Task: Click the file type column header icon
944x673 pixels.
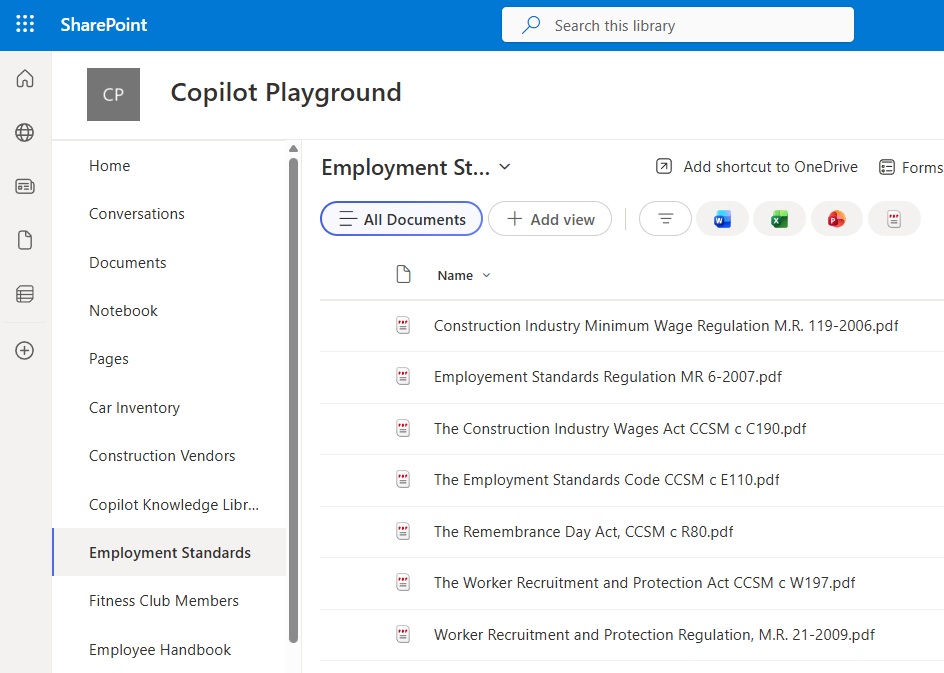Action: 403,275
